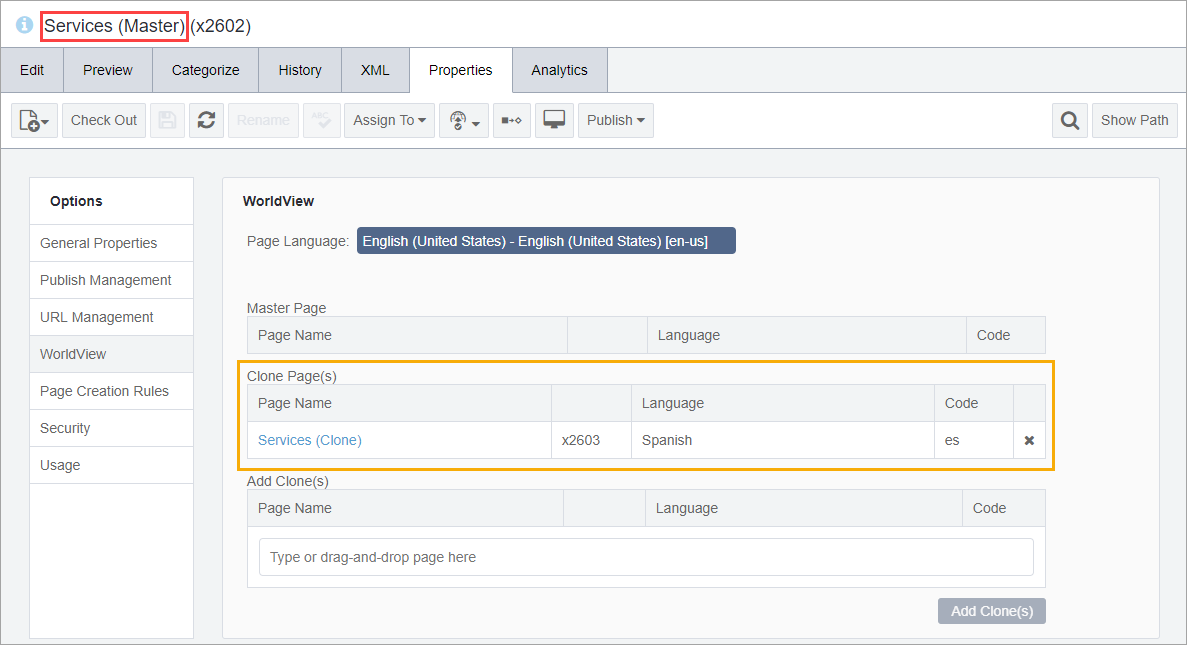Open the Page Language selector
The height and width of the screenshot is (645, 1187).
click(546, 241)
